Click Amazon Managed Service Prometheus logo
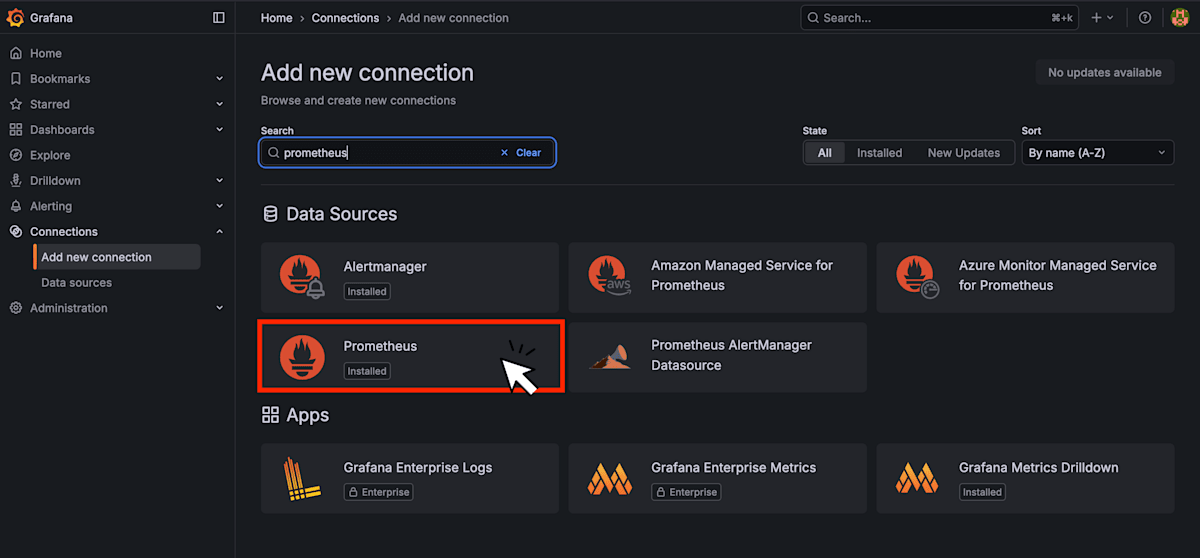This screenshot has width=1200, height=558. [610, 276]
